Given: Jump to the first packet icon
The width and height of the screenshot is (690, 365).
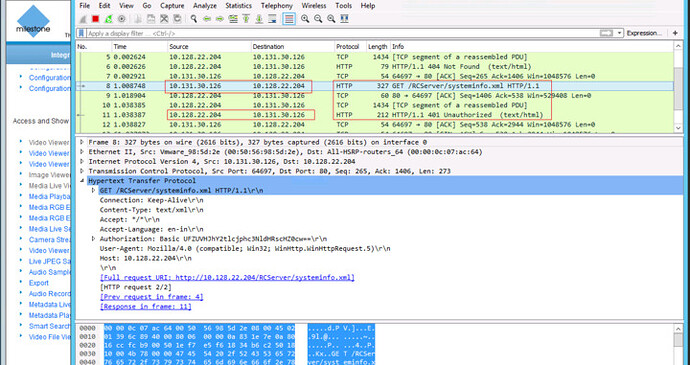Looking at the screenshot, I should pyautogui.click(x=246, y=19).
